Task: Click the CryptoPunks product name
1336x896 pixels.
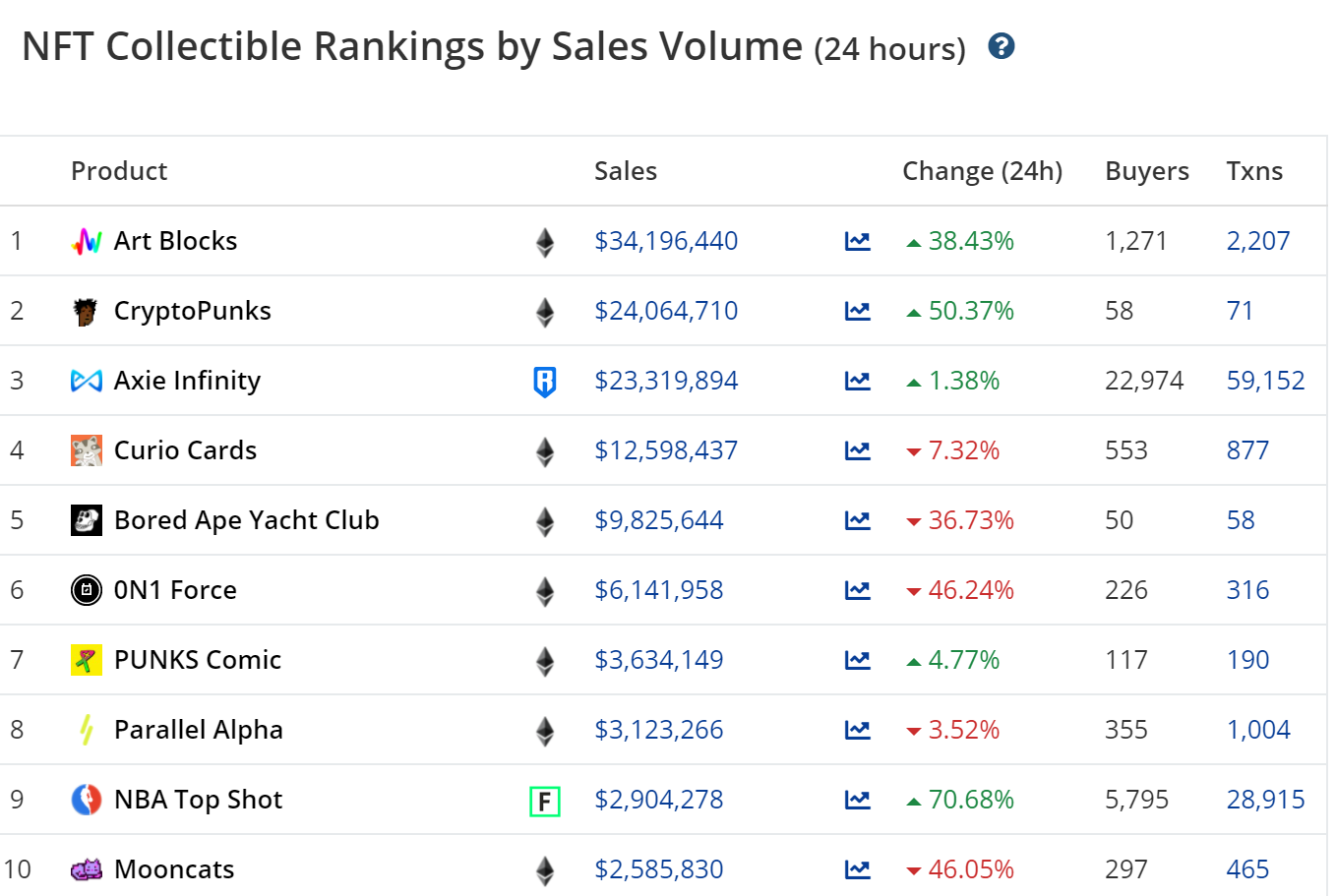Action: 192,311
